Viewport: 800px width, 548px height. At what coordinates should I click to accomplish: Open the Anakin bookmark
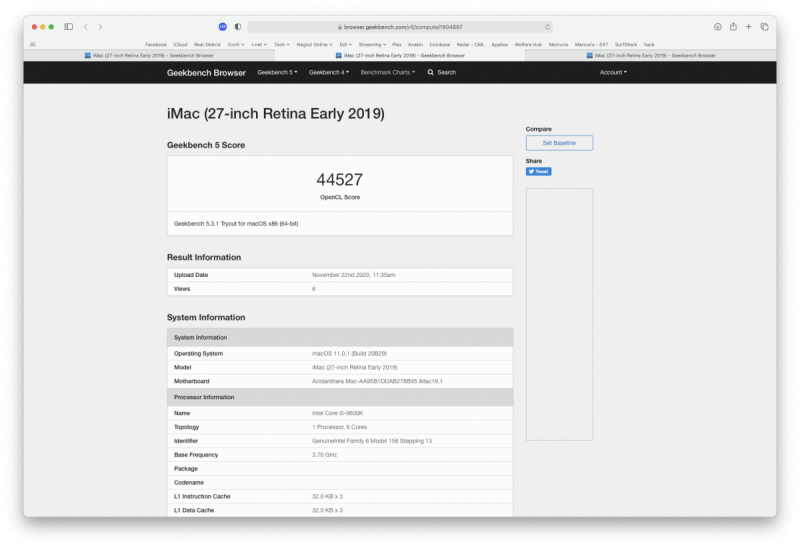coord(415,44)
